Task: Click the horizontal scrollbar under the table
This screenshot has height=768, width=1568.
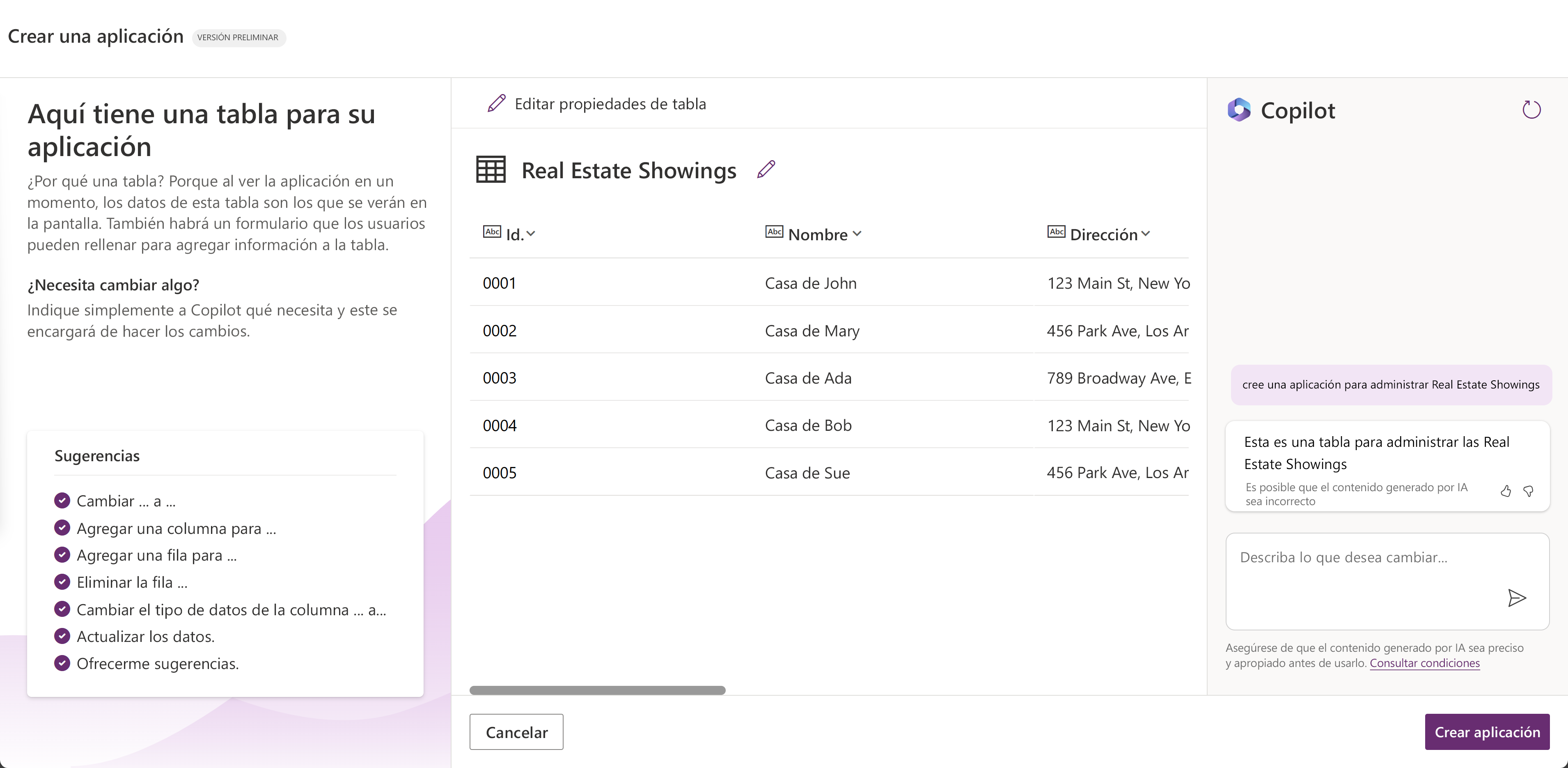Action: (x=597, y=690)
